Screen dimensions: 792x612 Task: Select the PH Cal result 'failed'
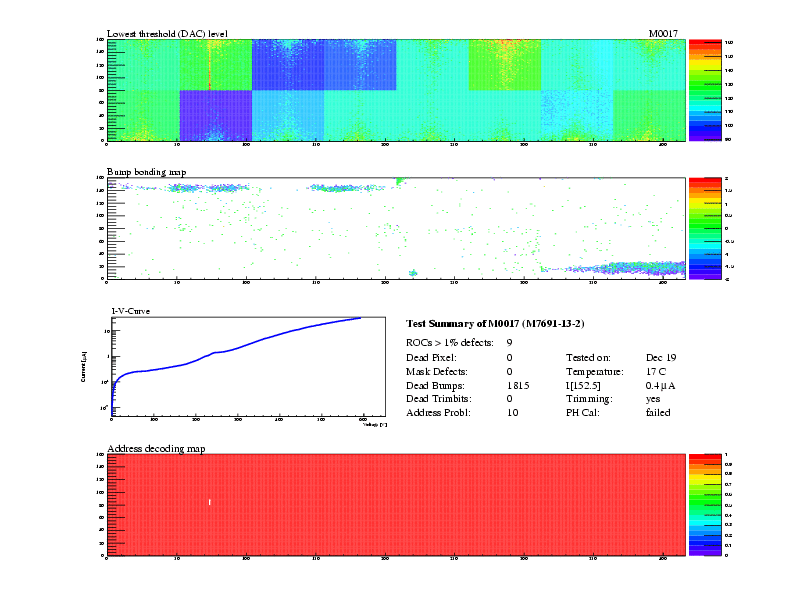[658, 413]
